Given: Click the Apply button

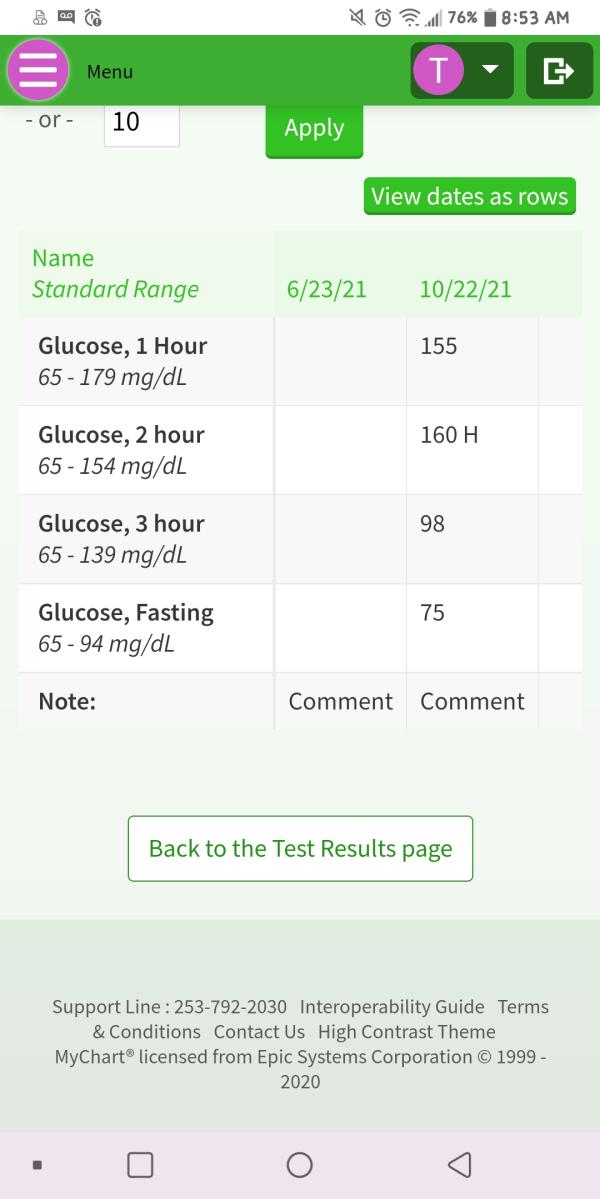Looking at the screenshot, I should point(314,128).
